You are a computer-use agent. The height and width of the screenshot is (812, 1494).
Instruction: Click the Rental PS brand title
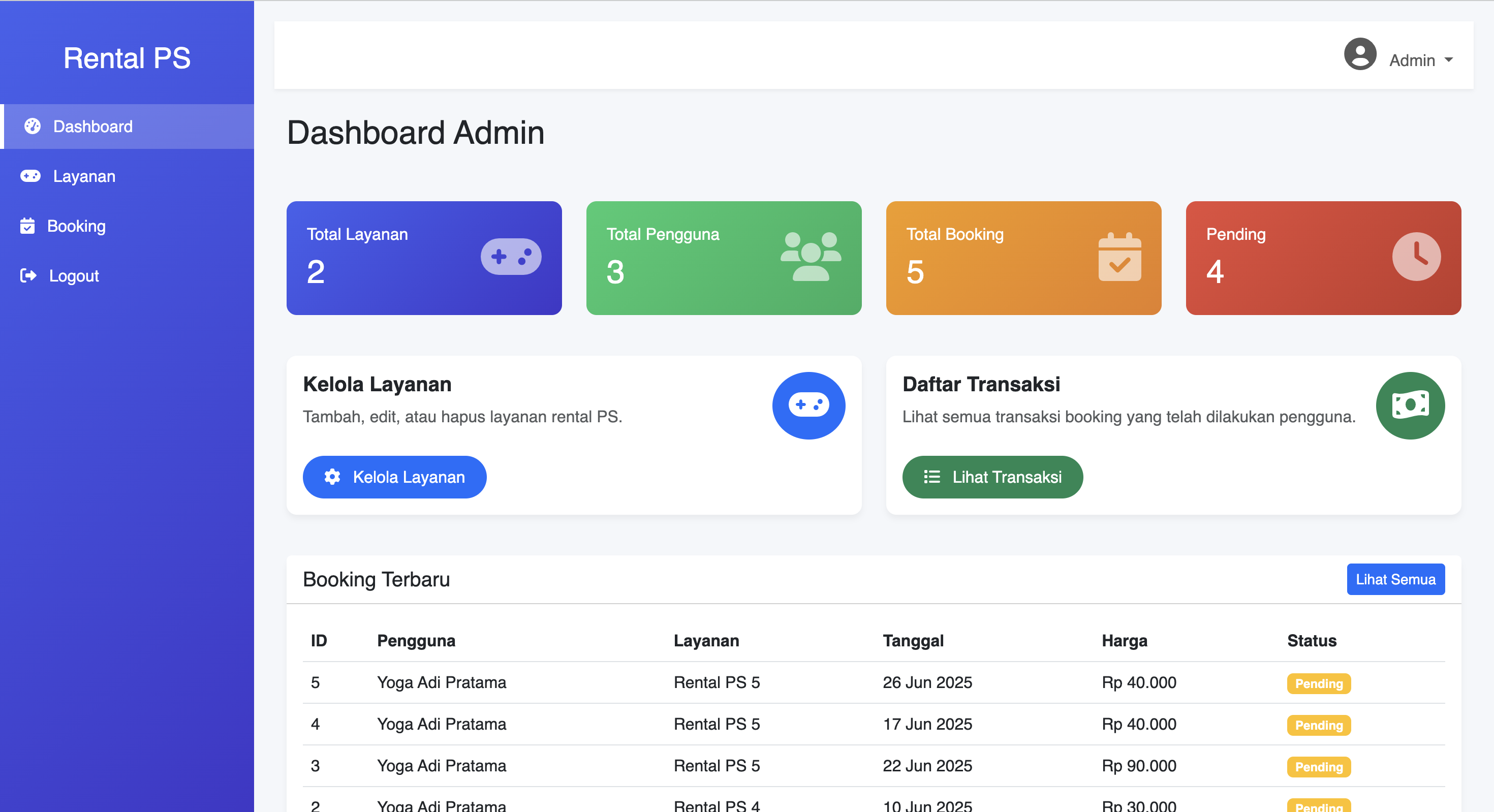tap(127, 58)
